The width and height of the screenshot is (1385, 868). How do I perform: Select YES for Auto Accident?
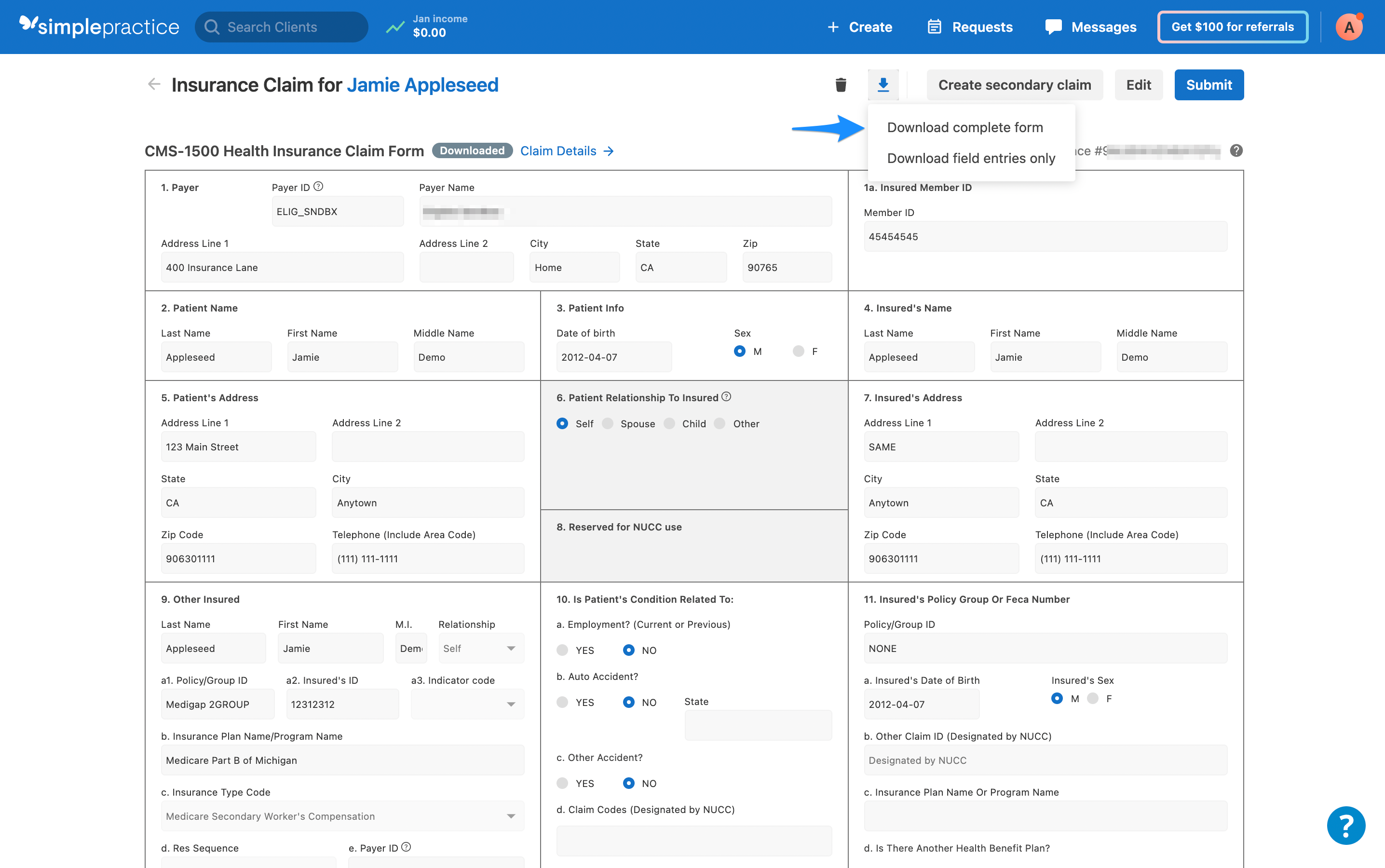(x=562, y=702)
